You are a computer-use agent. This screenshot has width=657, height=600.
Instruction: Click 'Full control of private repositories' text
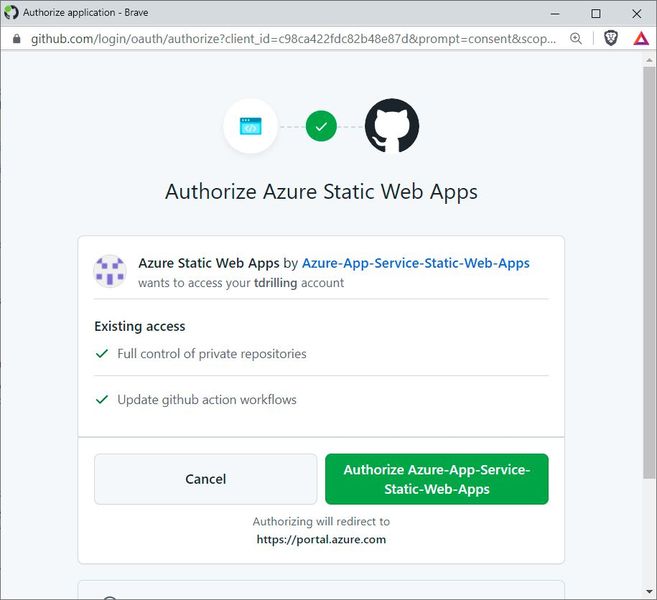[212, 354]
